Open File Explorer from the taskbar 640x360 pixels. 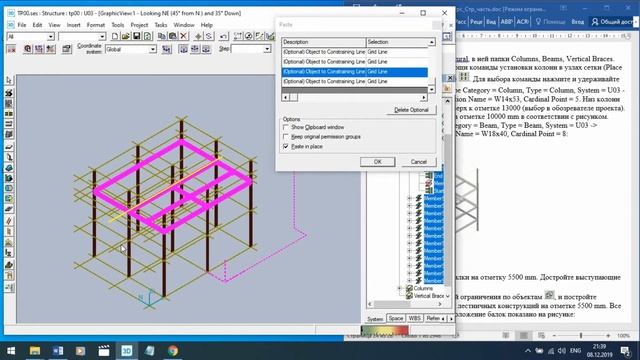click(35, 351)
